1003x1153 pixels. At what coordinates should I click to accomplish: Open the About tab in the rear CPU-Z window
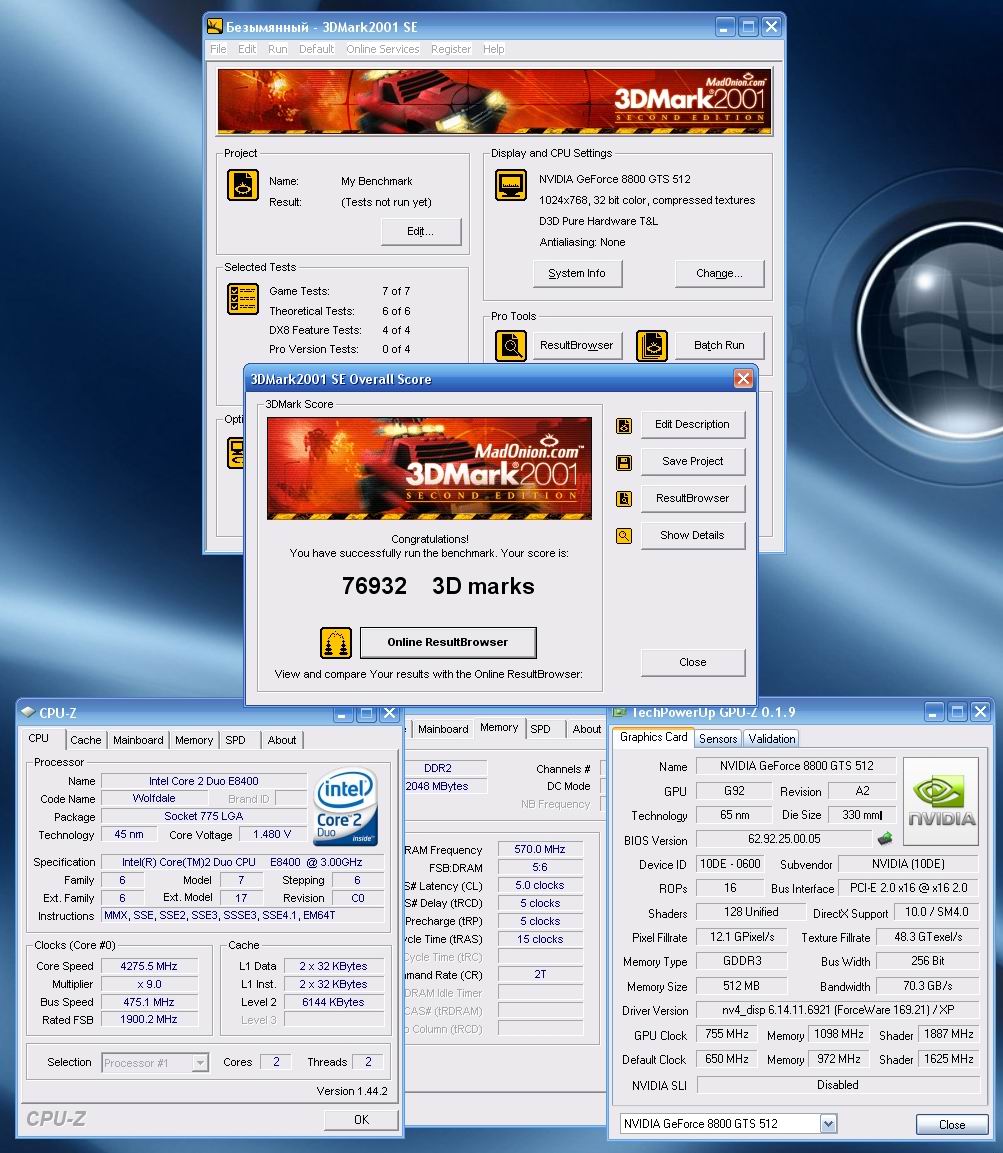[586, 729]
